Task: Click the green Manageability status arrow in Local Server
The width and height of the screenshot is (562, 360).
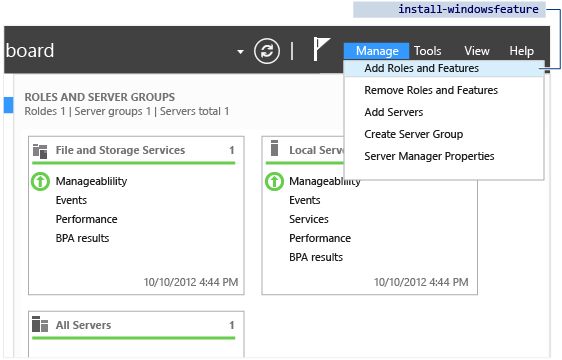Action: click(274, 181)
